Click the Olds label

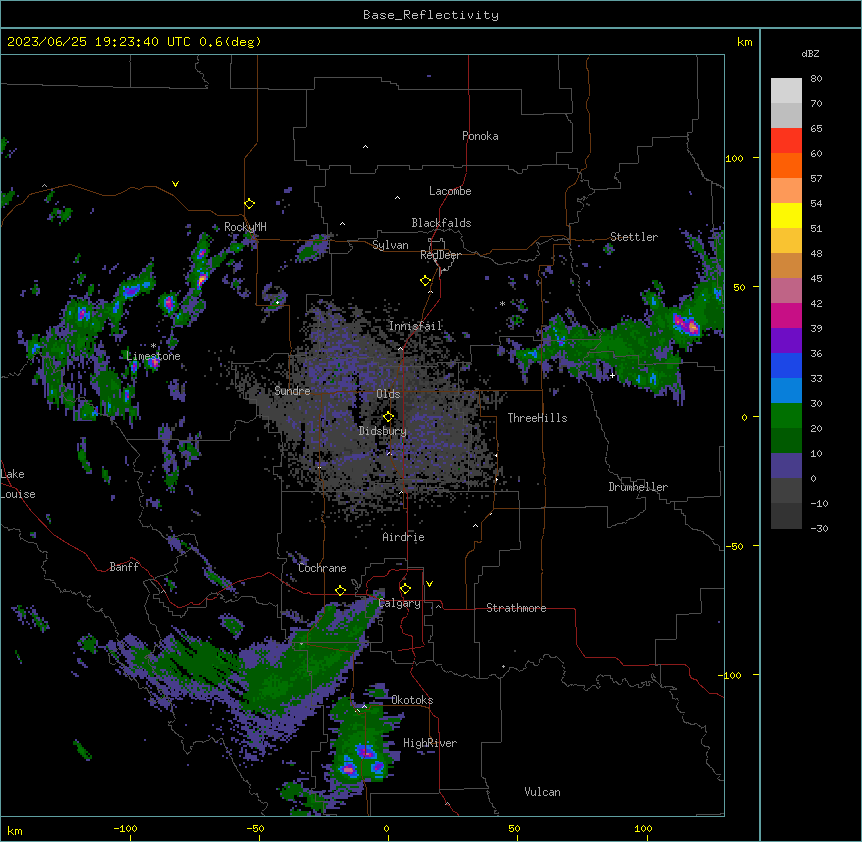pos(388,394)
